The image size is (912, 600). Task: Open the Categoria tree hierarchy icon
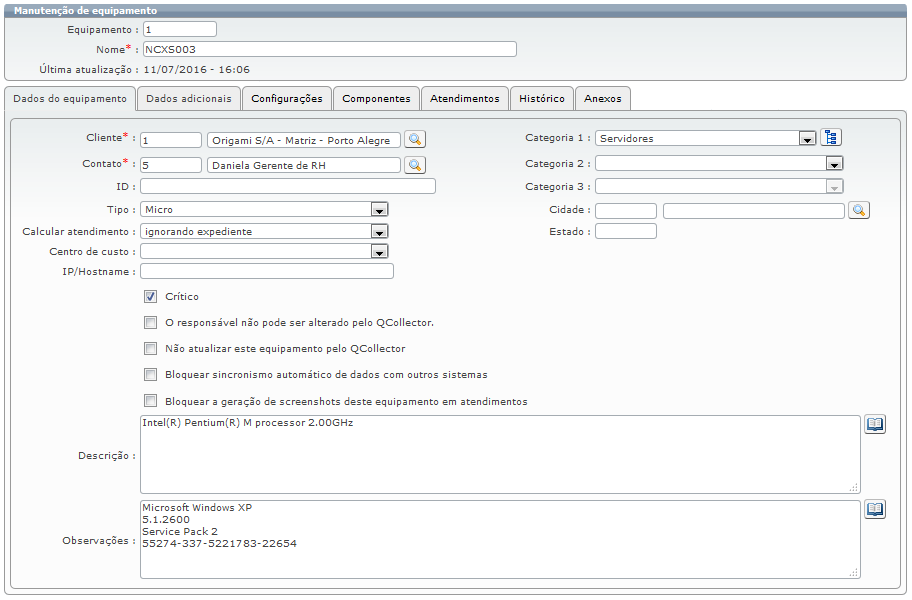coord(831,138)
